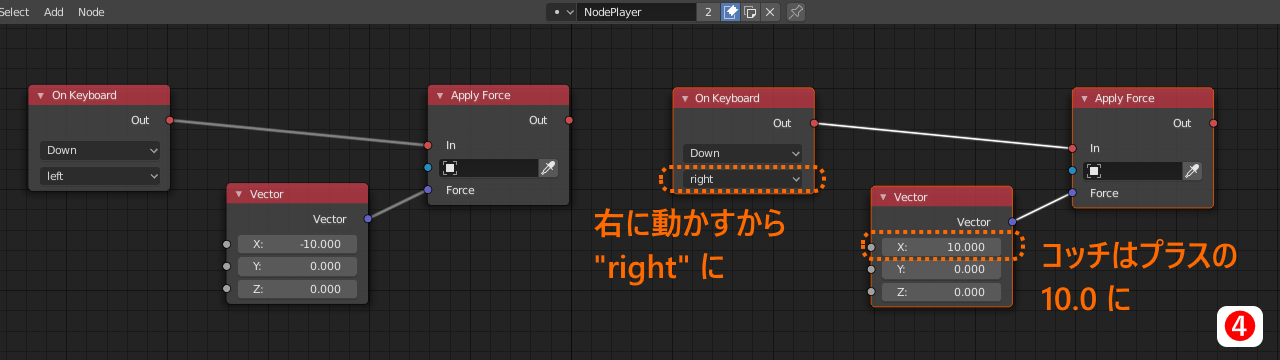Click the Out socket of right On Keyboard
This screenshot has width=1280, height=360.
pos(813,123)
